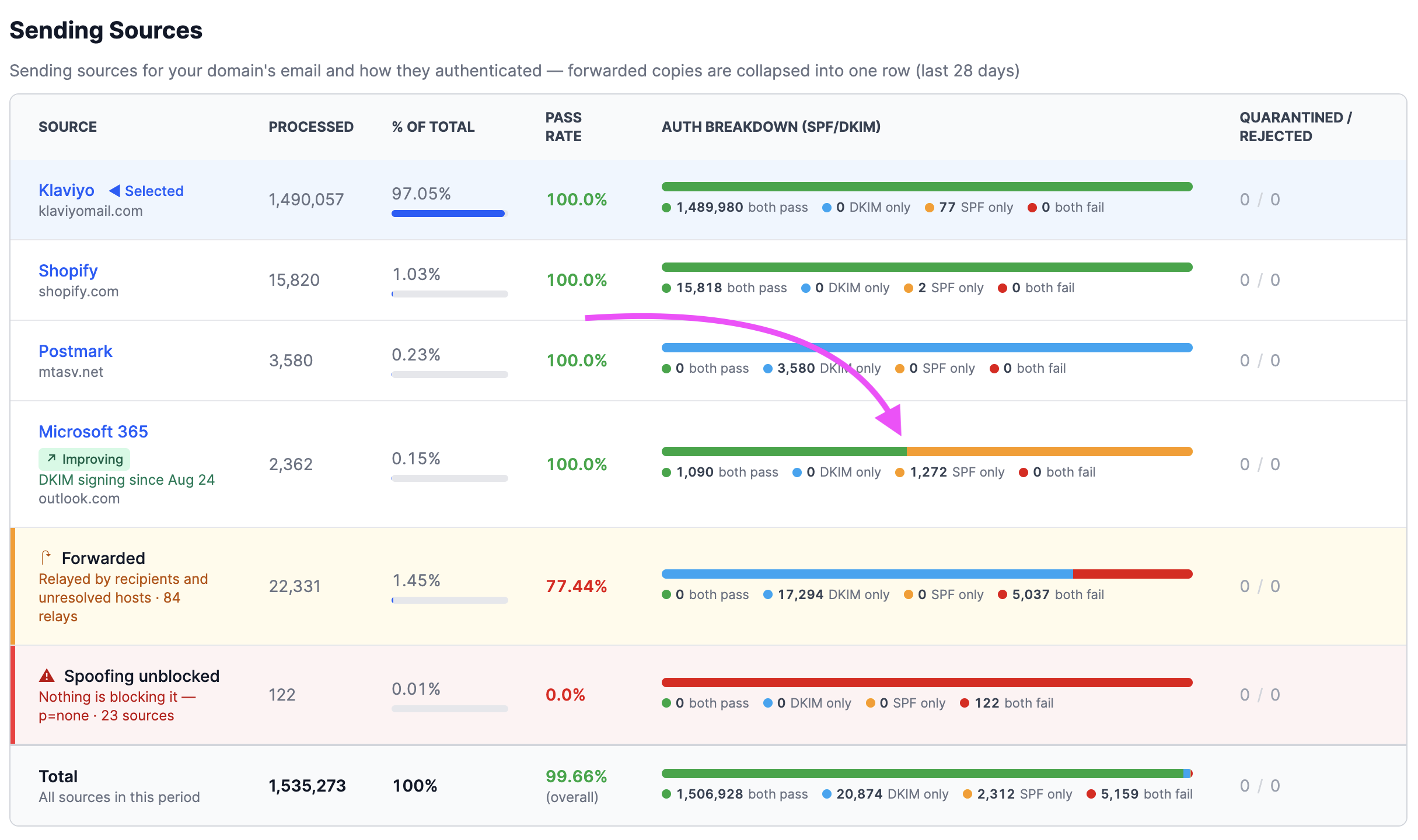This screenshot has height=840, width=1418.
Task: Click the Forwarded row title
Action: click(x=103, y=558)
